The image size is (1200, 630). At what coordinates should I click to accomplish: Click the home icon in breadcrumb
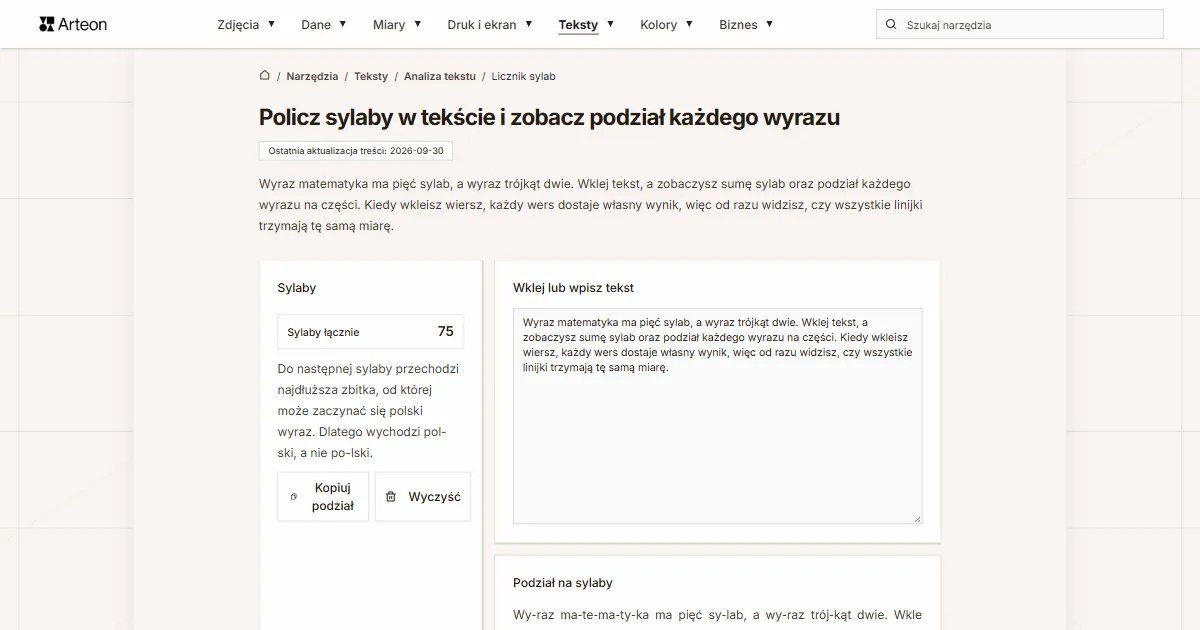click(265, 75)
